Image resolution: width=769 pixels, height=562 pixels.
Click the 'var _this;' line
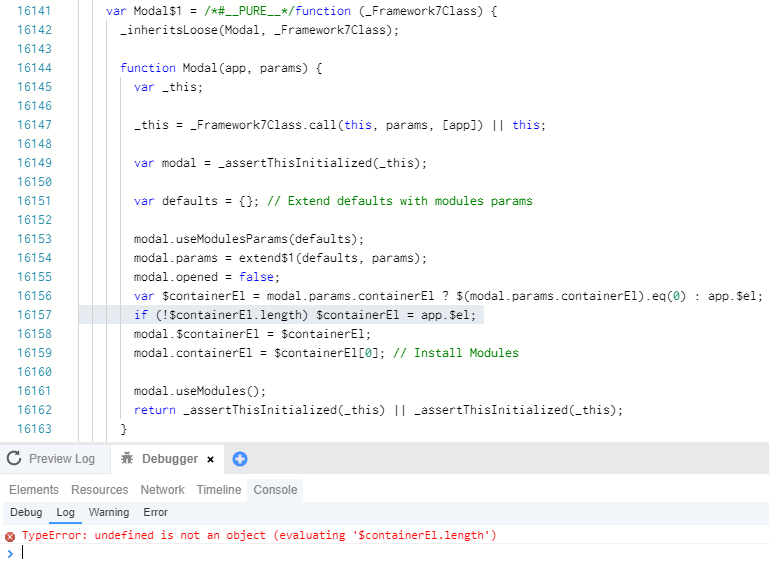(x=168, y=87)
